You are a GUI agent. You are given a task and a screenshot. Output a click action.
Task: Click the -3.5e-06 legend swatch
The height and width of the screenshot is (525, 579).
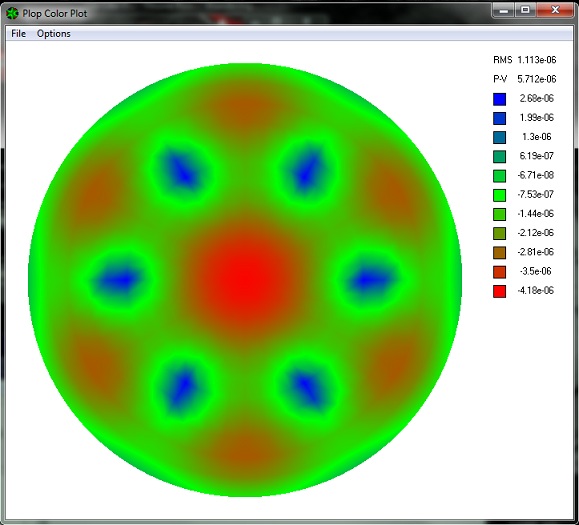tap(499, 272)
